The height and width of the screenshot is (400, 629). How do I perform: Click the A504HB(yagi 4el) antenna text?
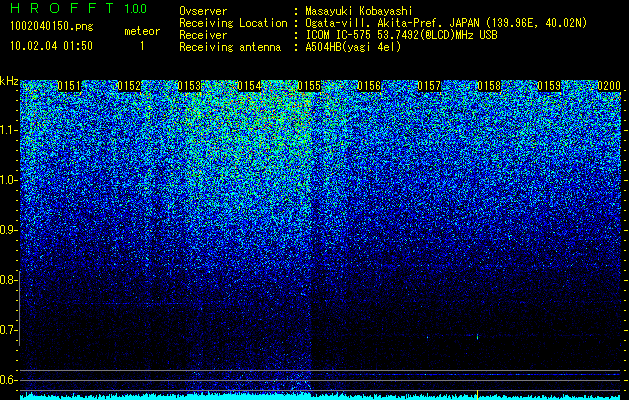click(353, 47)
